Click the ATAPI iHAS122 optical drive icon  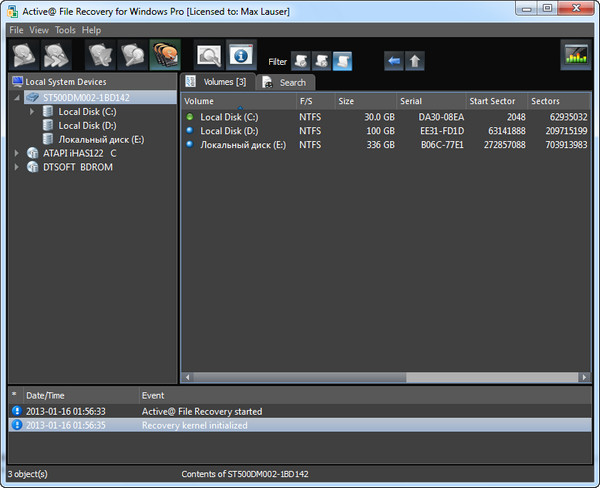(33, 153)
